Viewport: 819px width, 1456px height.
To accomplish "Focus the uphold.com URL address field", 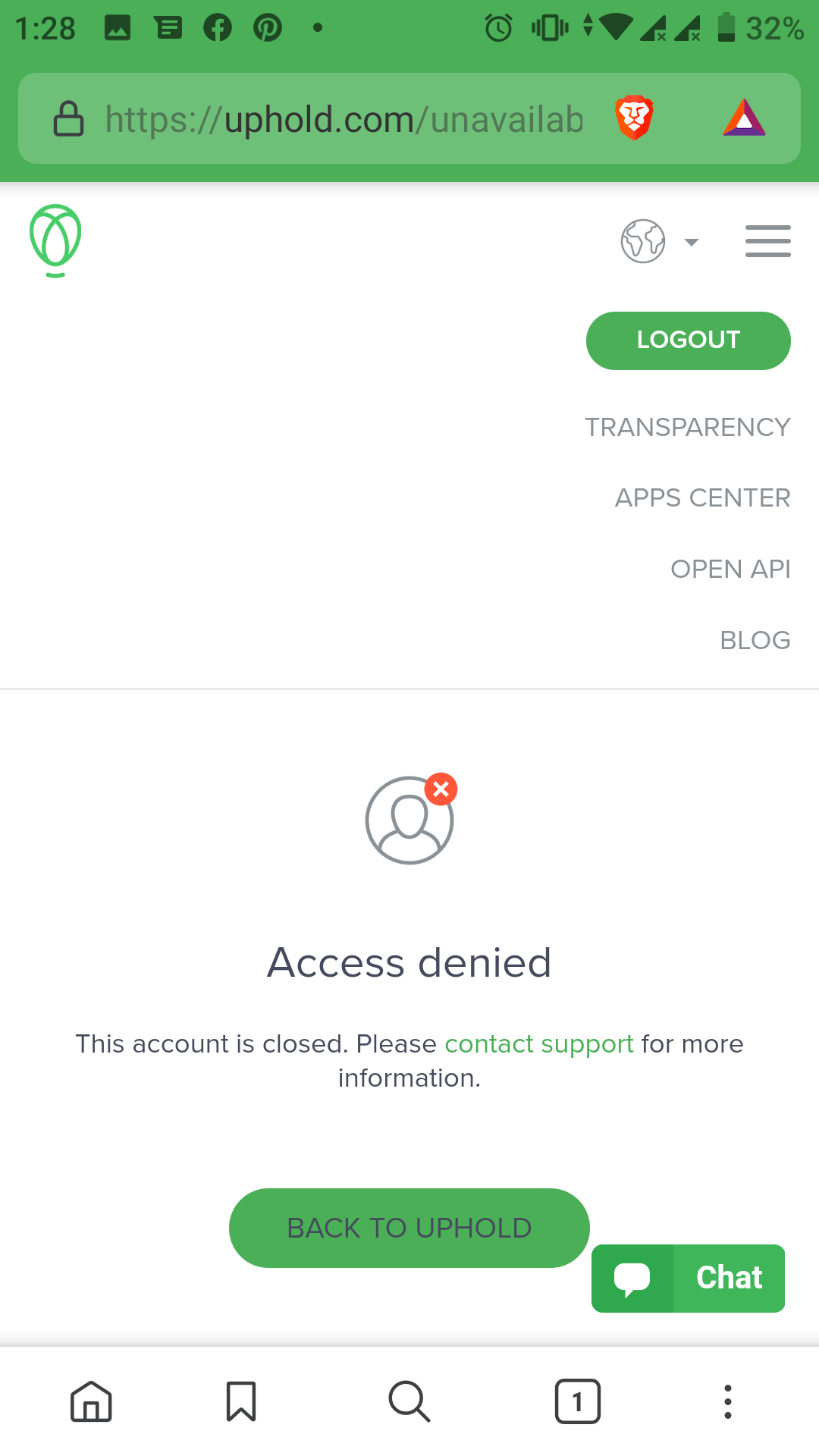I will (344, 119).
